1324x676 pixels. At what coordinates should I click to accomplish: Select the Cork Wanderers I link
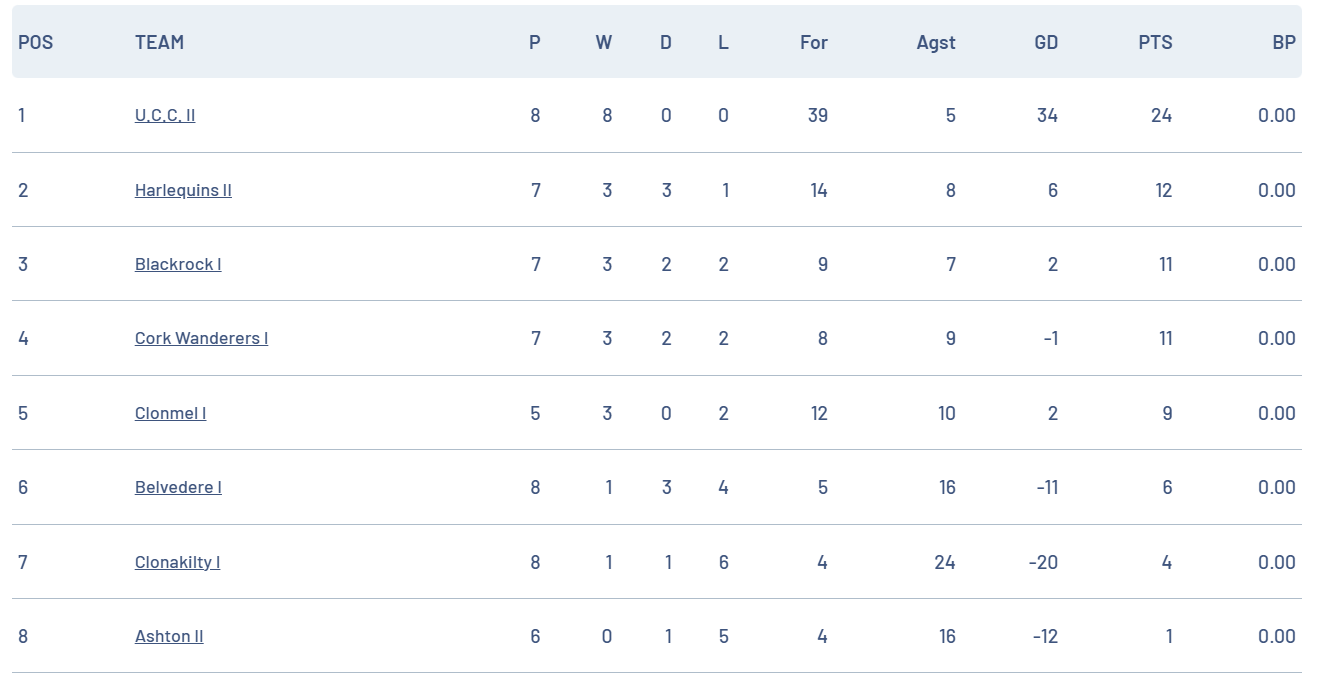201,338
